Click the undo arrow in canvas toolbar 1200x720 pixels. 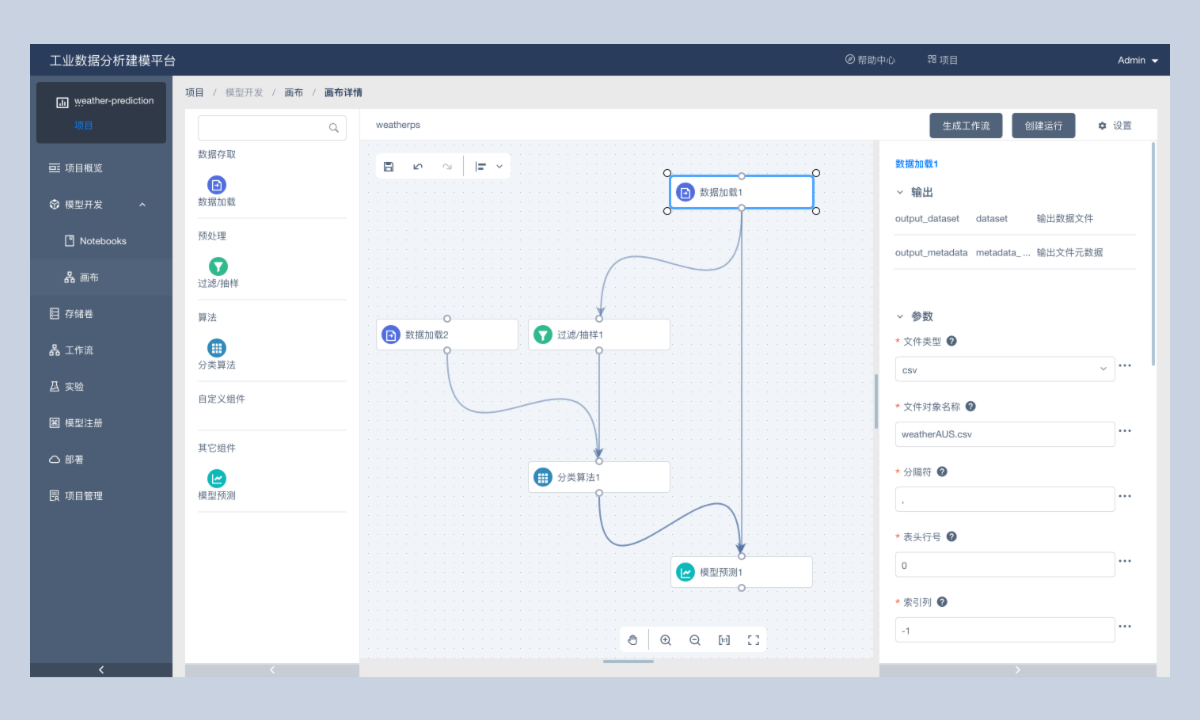(x=418, y=166)
